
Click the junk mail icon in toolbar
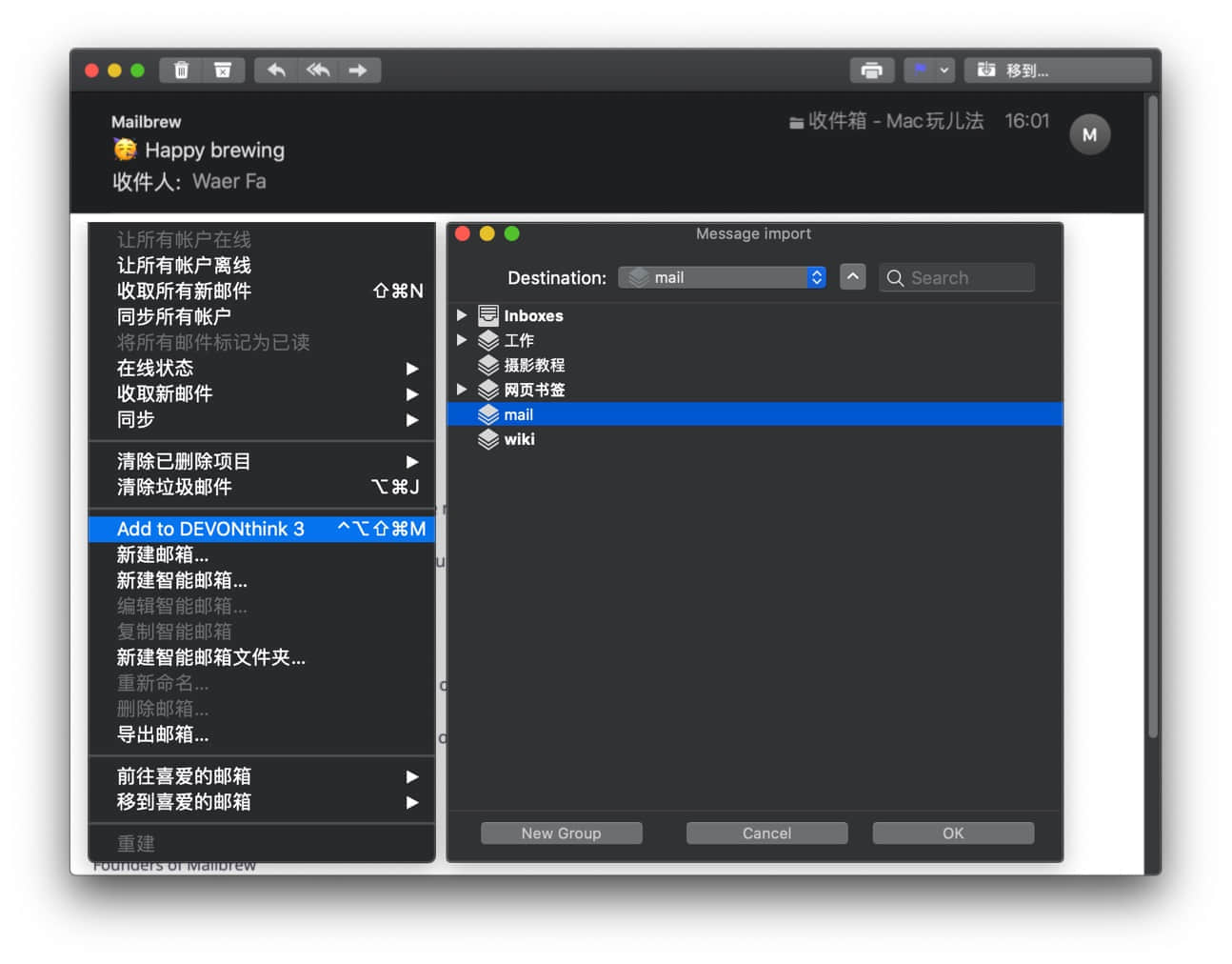(223, 70)
